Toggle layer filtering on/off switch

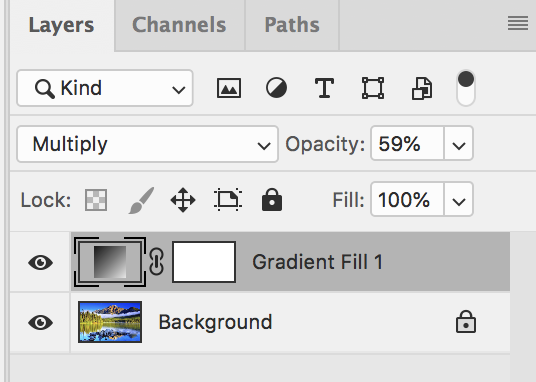[x=466, y=88]
